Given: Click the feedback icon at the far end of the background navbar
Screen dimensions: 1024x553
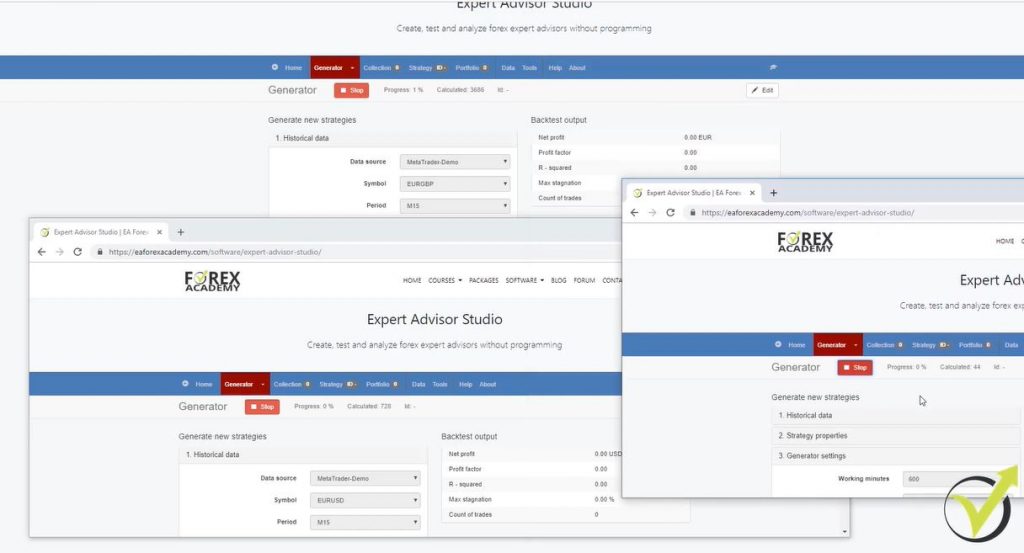Looking at the screenshot, I should coord(773,67).
